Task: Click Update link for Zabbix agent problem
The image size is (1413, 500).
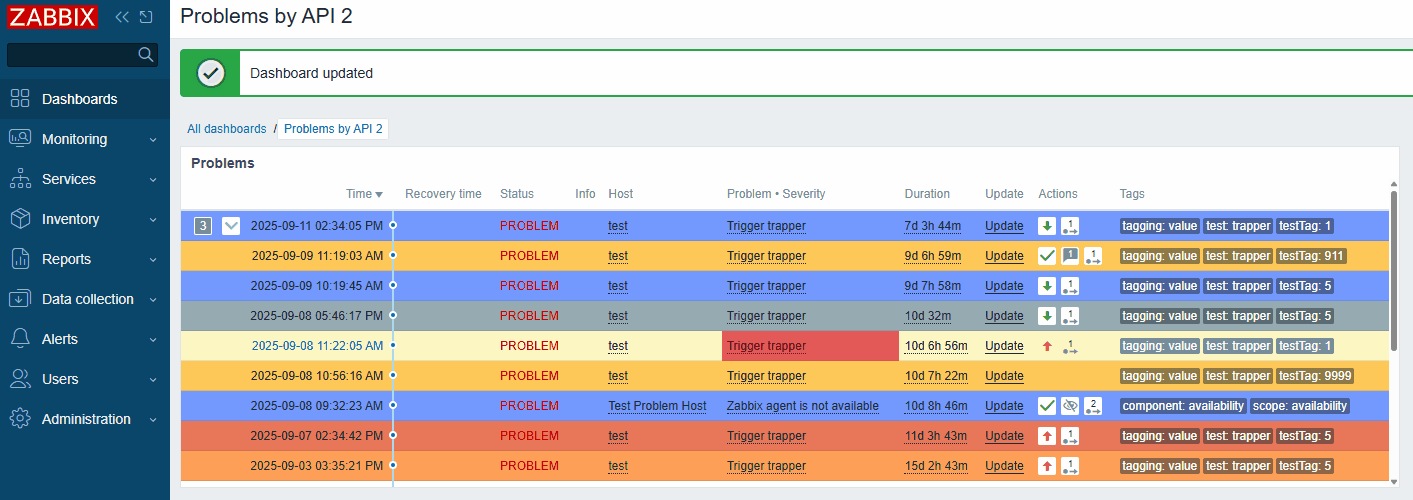Action: pyautogui.click(x=1004, y=406)
